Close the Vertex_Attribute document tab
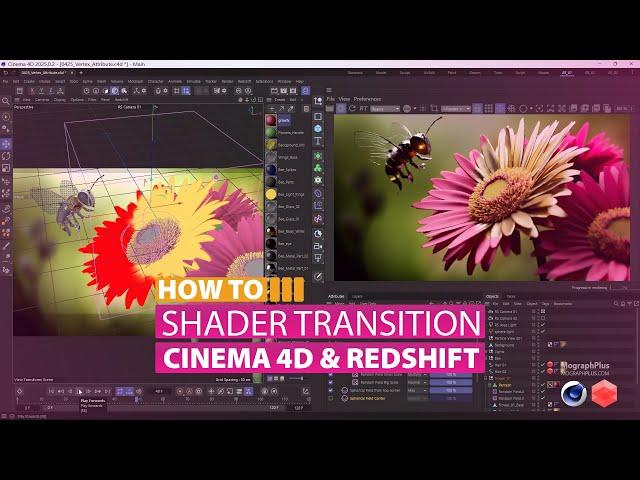Viewport: 640px width, 480px height. pos(72,73)
